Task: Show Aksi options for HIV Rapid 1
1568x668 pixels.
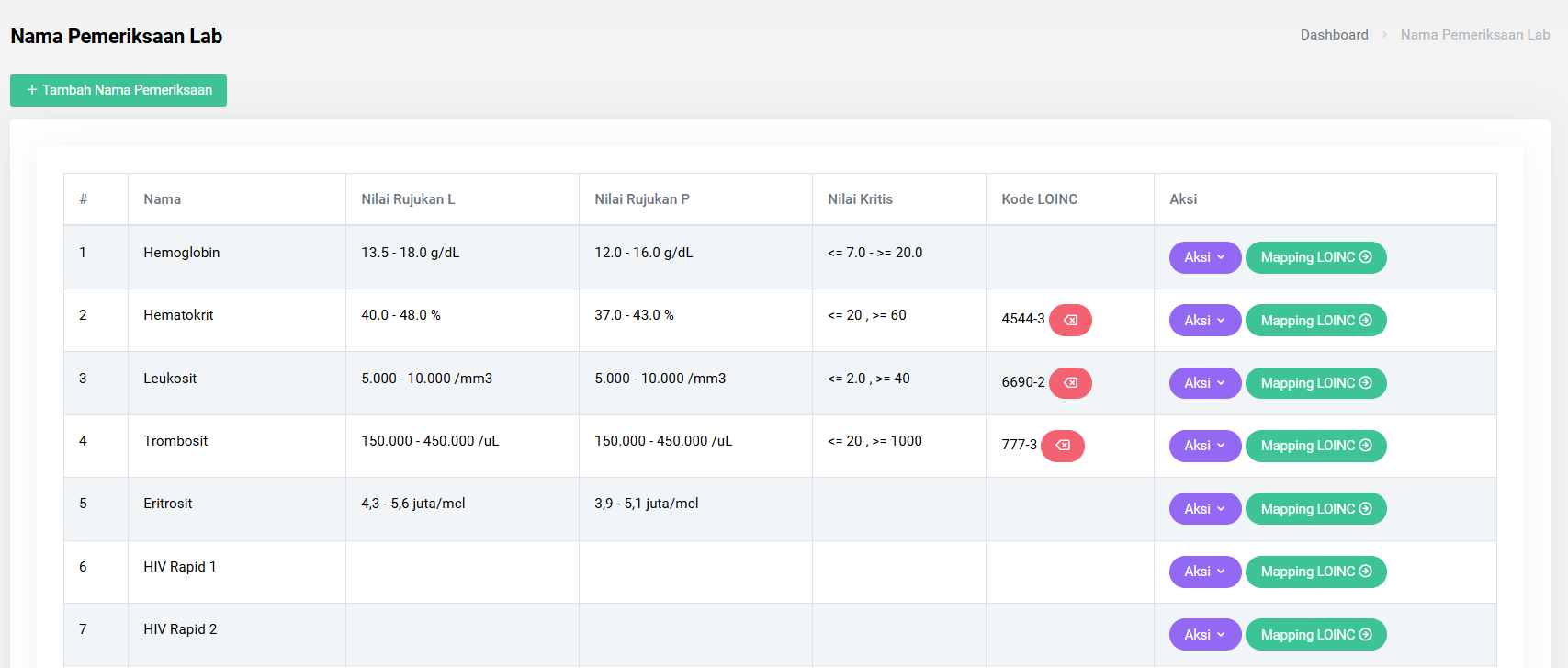Action: [x=1205, y=572]
